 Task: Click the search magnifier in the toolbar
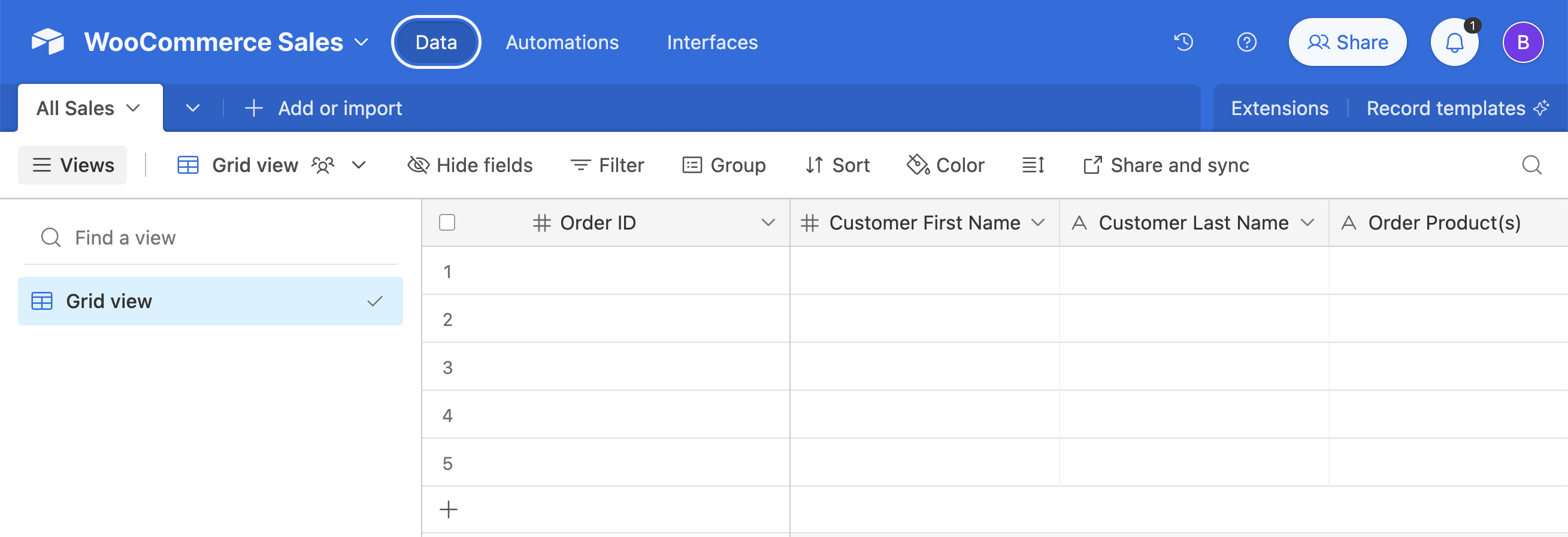point(1531,165)
